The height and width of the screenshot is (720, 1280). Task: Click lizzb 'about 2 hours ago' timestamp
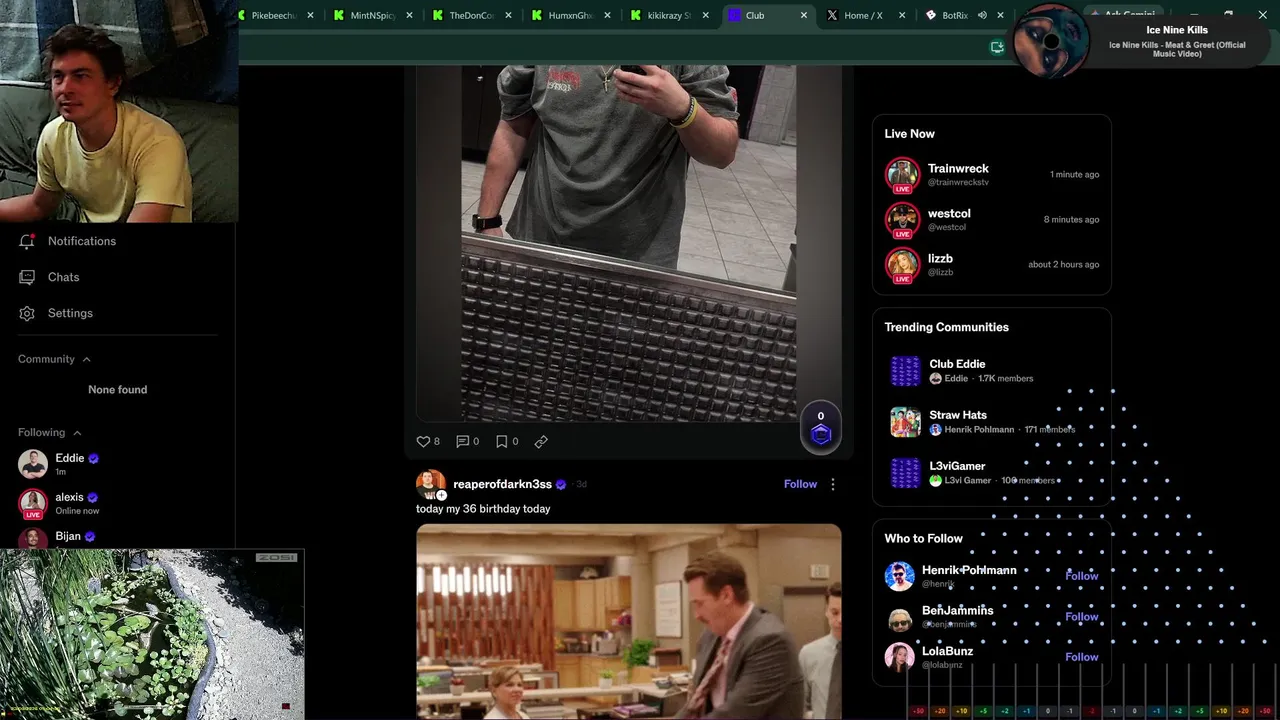click(x=1064, y=264)
